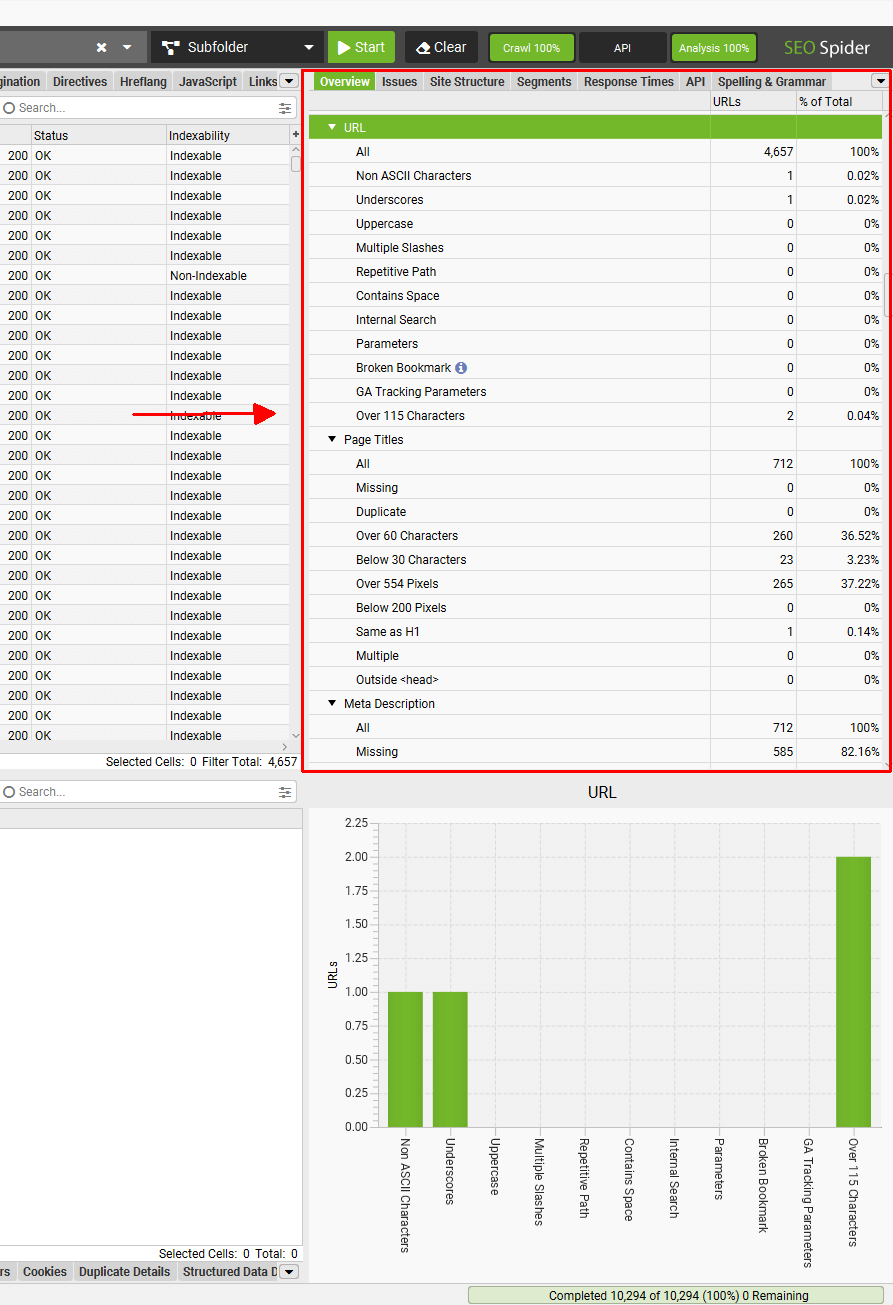Screen dimensions: 893x1305
Task: Select the Over 60 Characters filter row
Action: click(596, 536)
